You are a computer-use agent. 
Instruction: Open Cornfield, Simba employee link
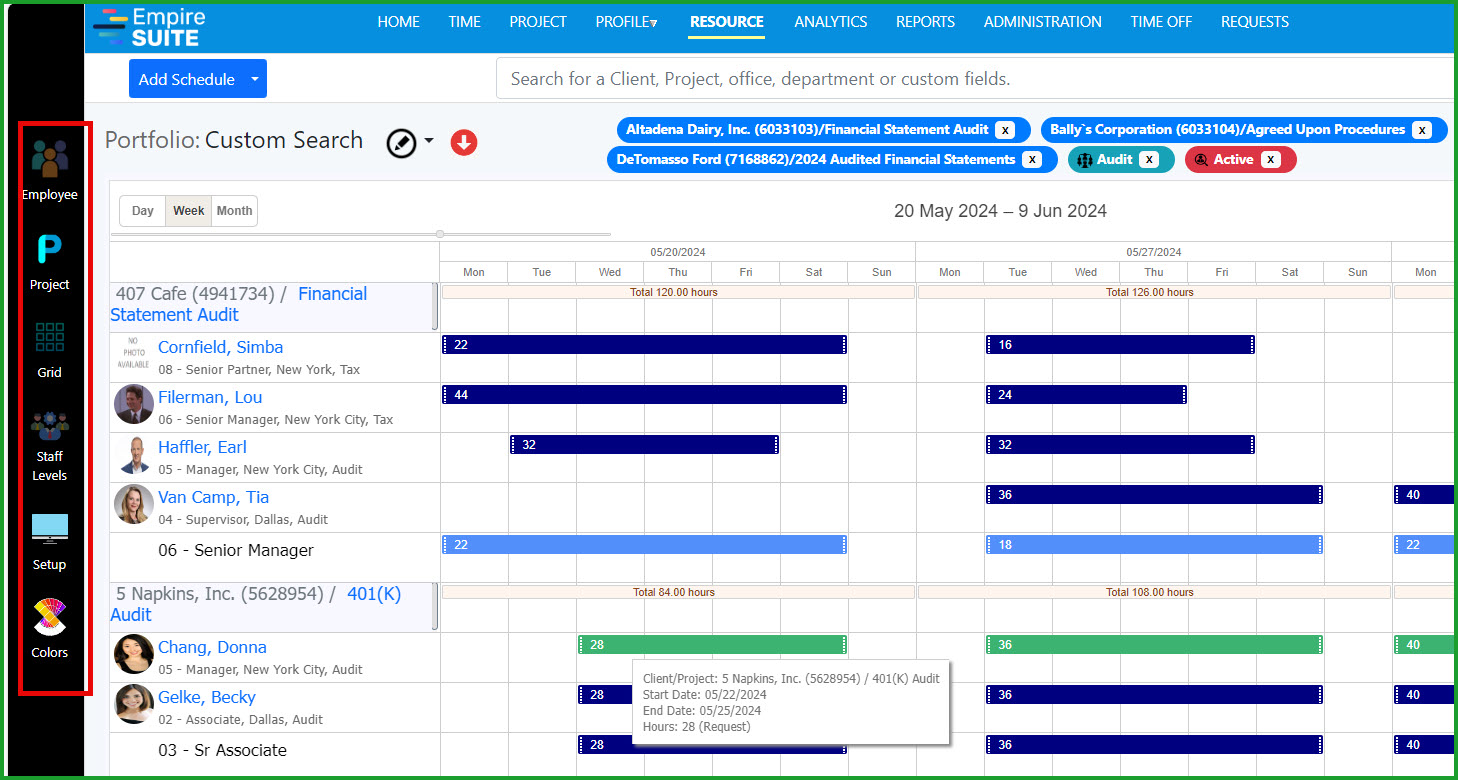pos(220,347)
